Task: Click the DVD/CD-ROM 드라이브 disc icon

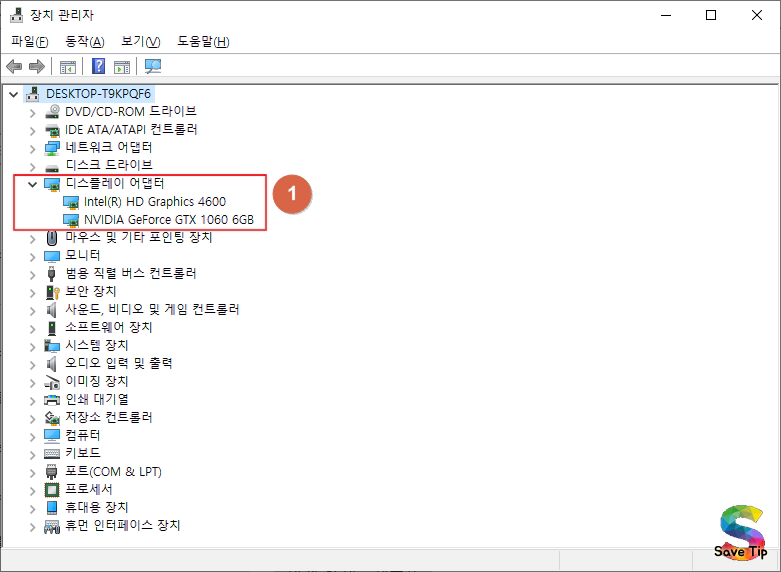Action: [x=52, y=112]
